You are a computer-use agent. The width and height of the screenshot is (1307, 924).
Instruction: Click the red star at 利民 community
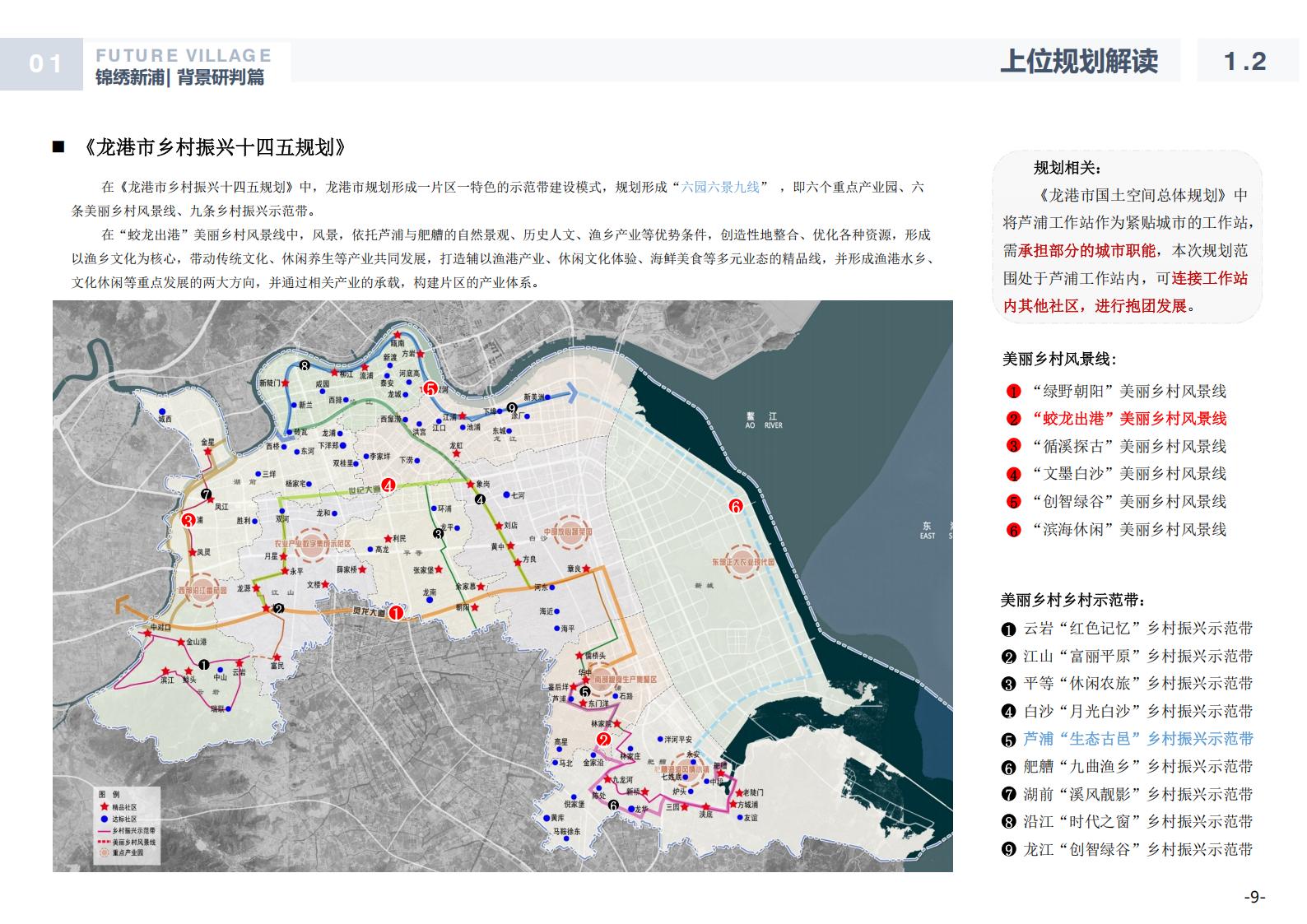click(x=387, y=537)
